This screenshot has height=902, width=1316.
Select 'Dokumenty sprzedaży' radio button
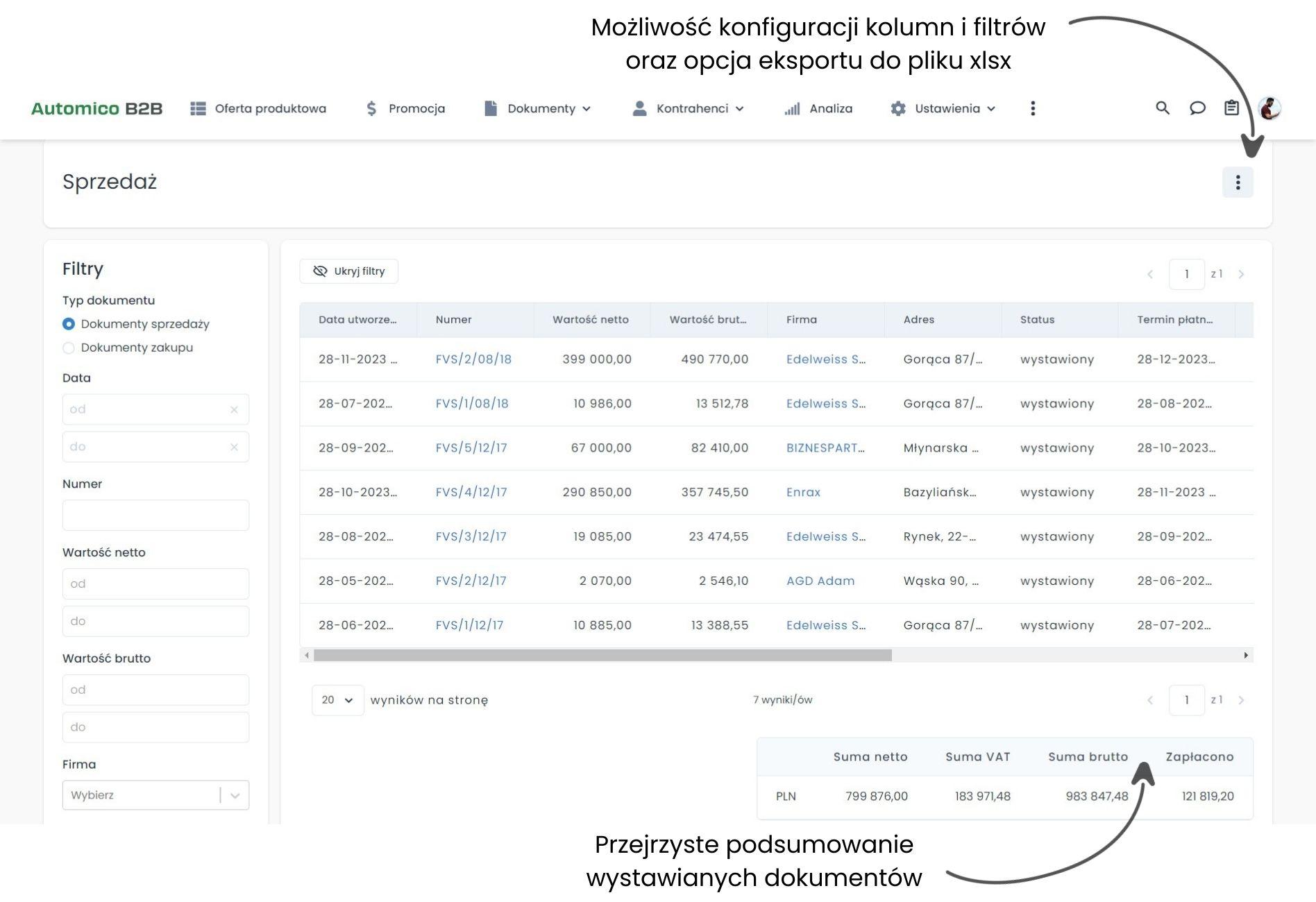click(69, 324)
